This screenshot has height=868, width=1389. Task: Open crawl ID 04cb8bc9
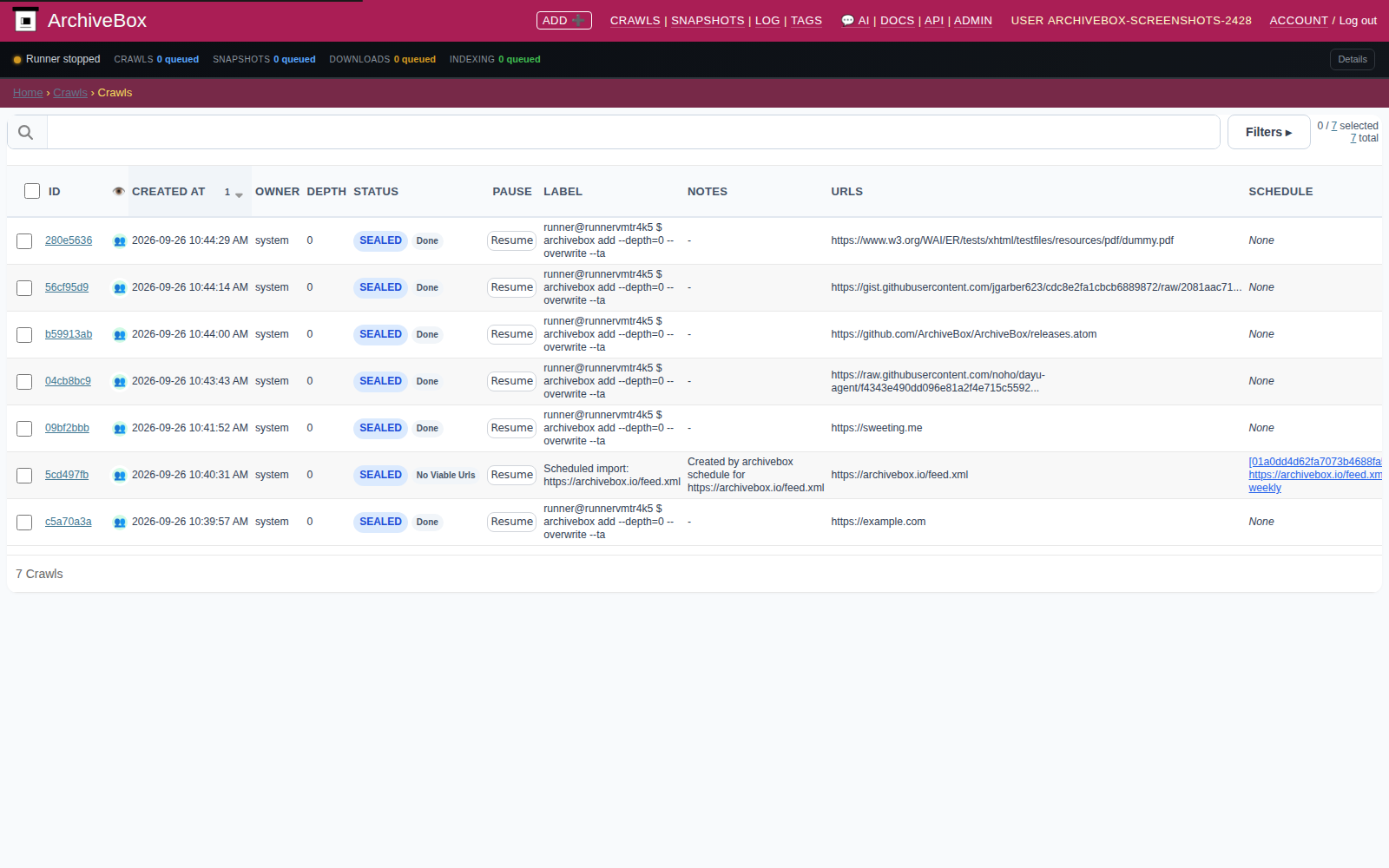click(x=68, y=381)
